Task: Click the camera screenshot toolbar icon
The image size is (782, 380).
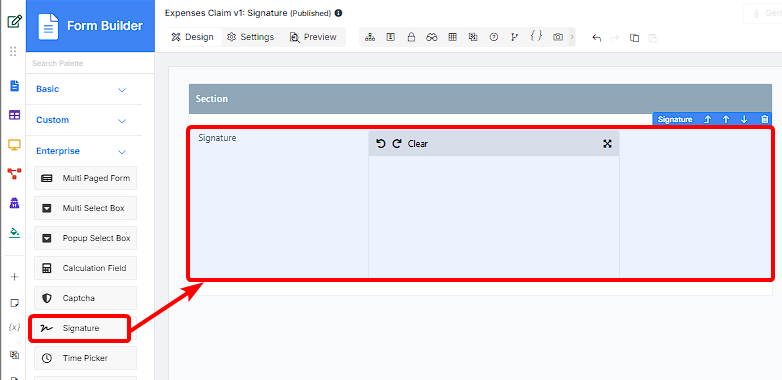Action: click(558, 37)
